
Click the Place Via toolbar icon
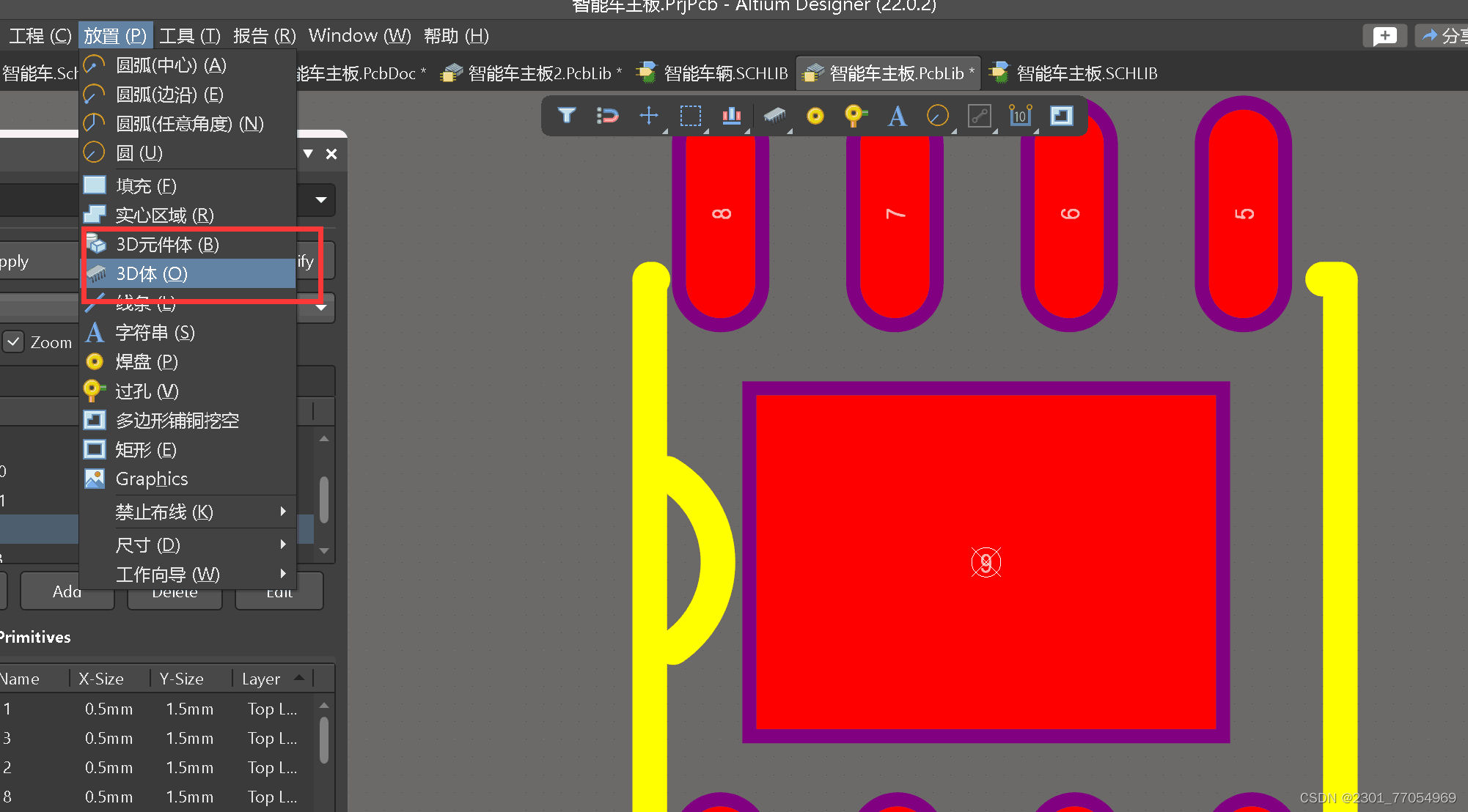click(855, 116)
